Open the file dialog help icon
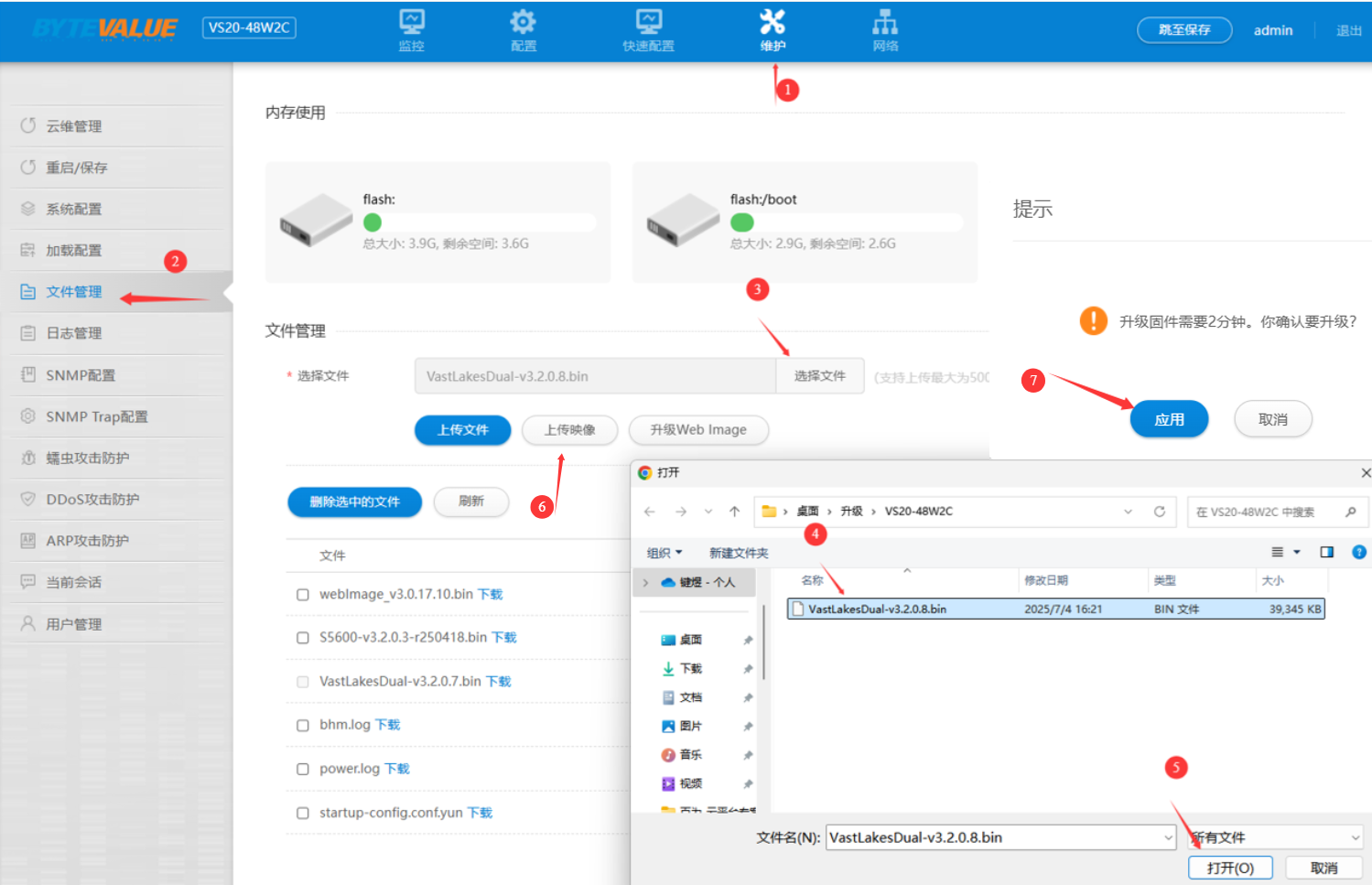The height and width of the screenshot is (885, 1372). [x=1358, y=552]
